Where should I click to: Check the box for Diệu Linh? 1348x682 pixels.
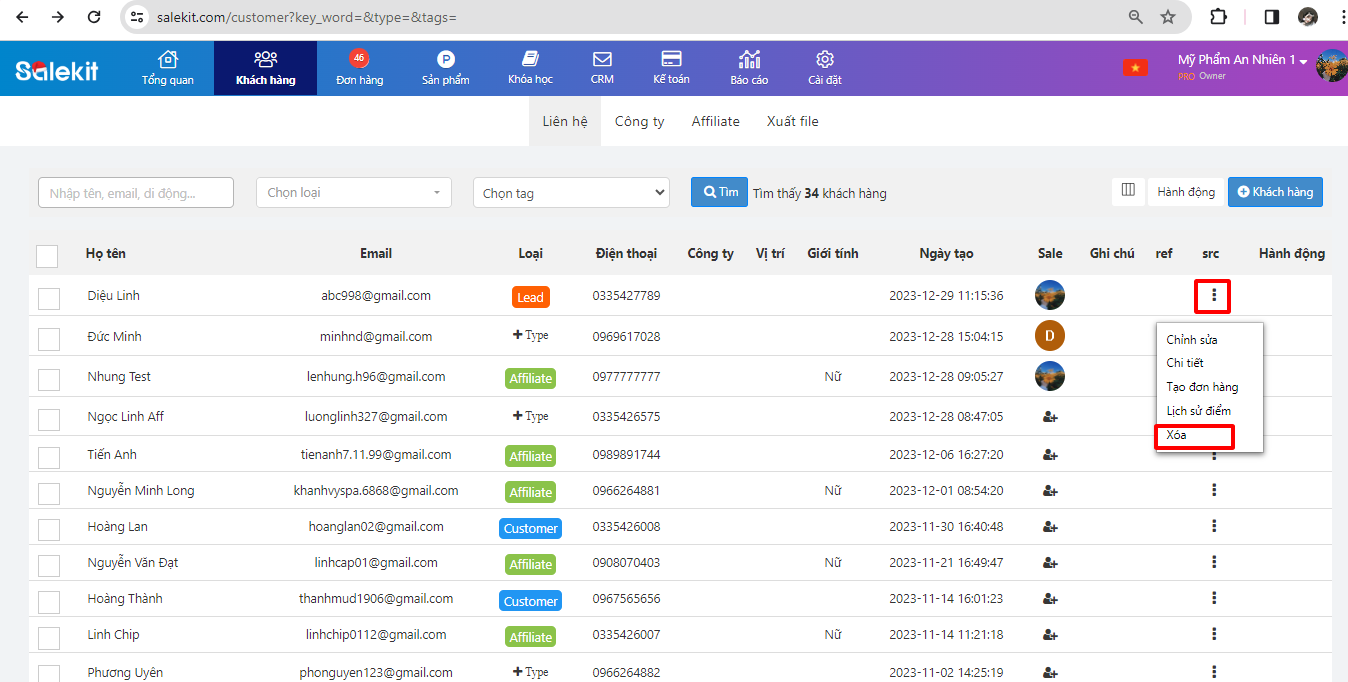pos(49,298)
